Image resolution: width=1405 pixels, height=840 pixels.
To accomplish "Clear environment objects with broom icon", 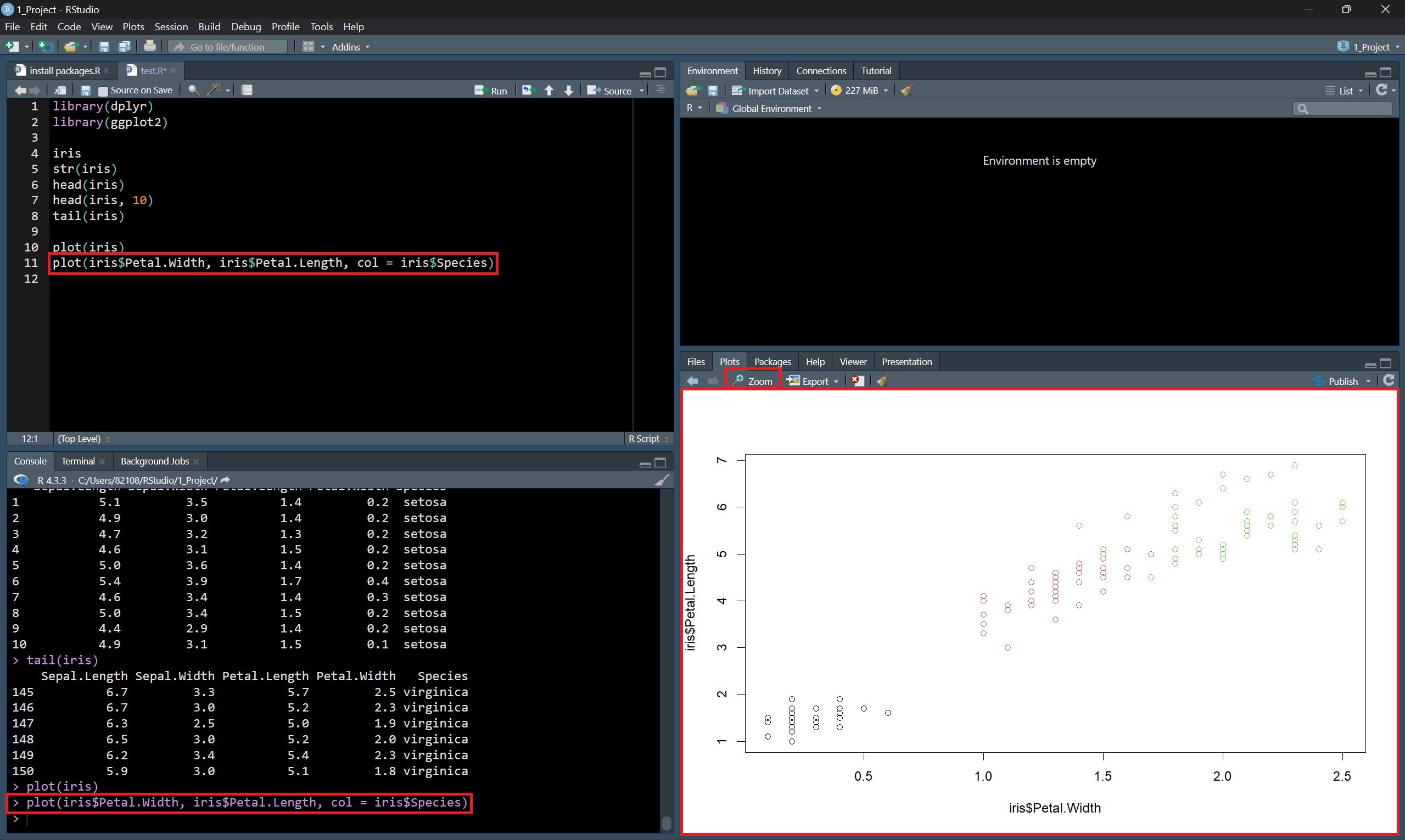I will (x=907, y=91).
